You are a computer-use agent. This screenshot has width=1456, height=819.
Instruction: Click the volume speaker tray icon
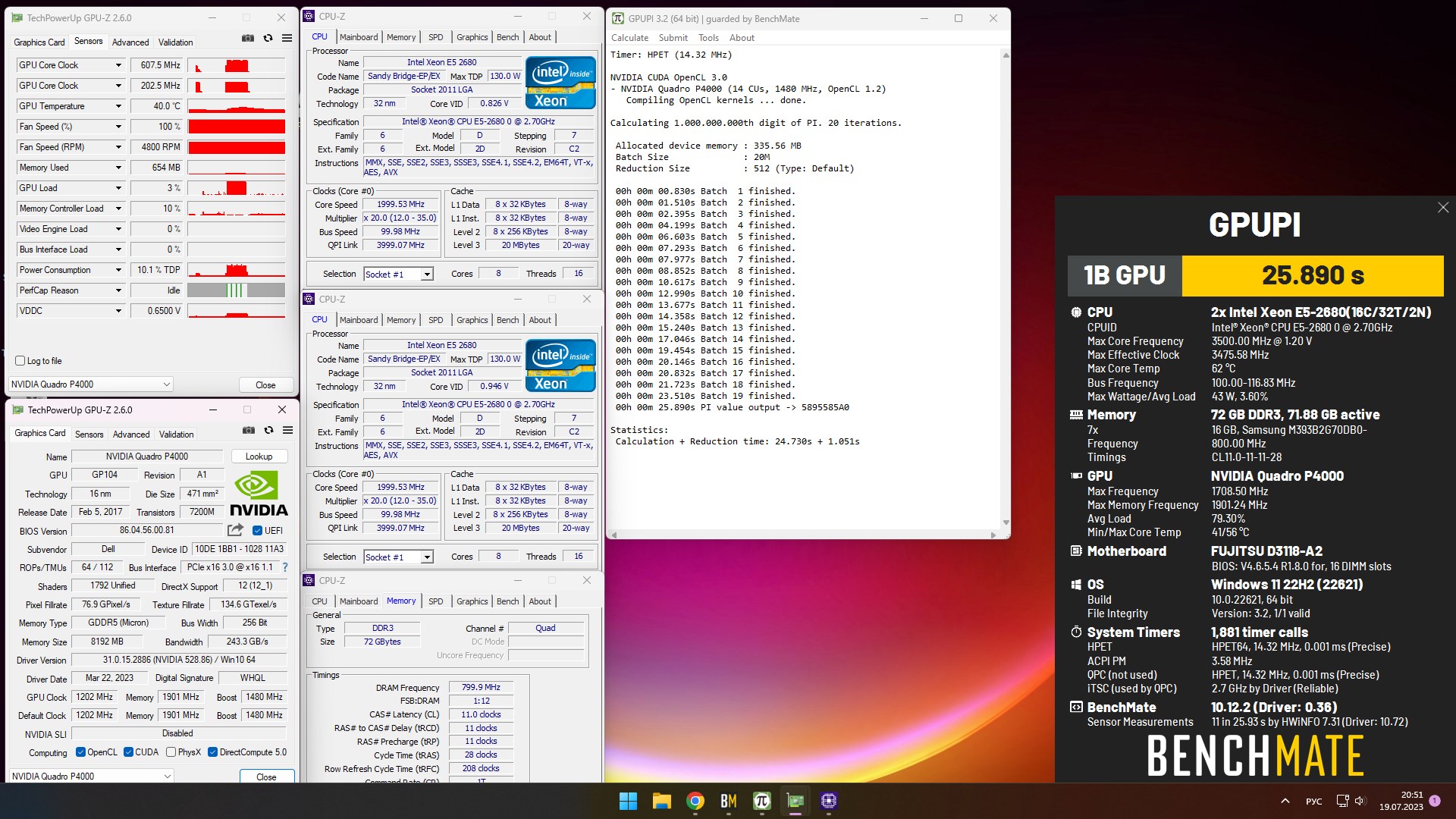point(1360,801)
